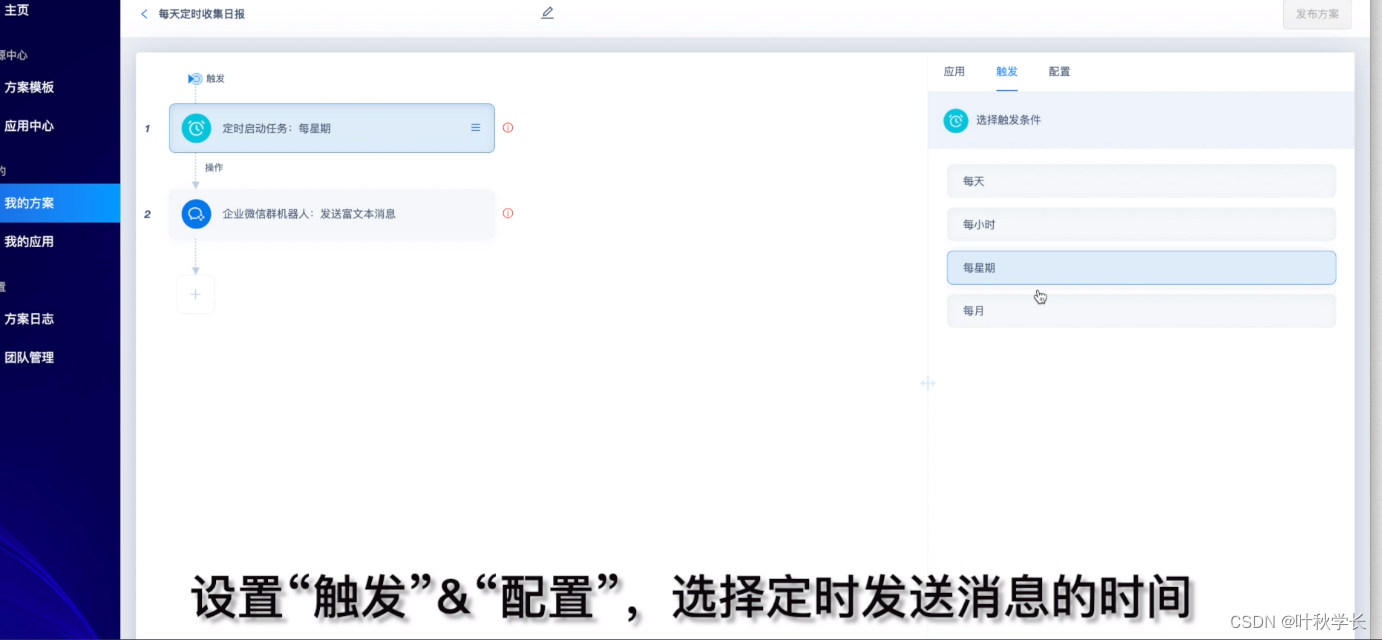Click the trigger icon beside 选择触发条件

(956, 120)
